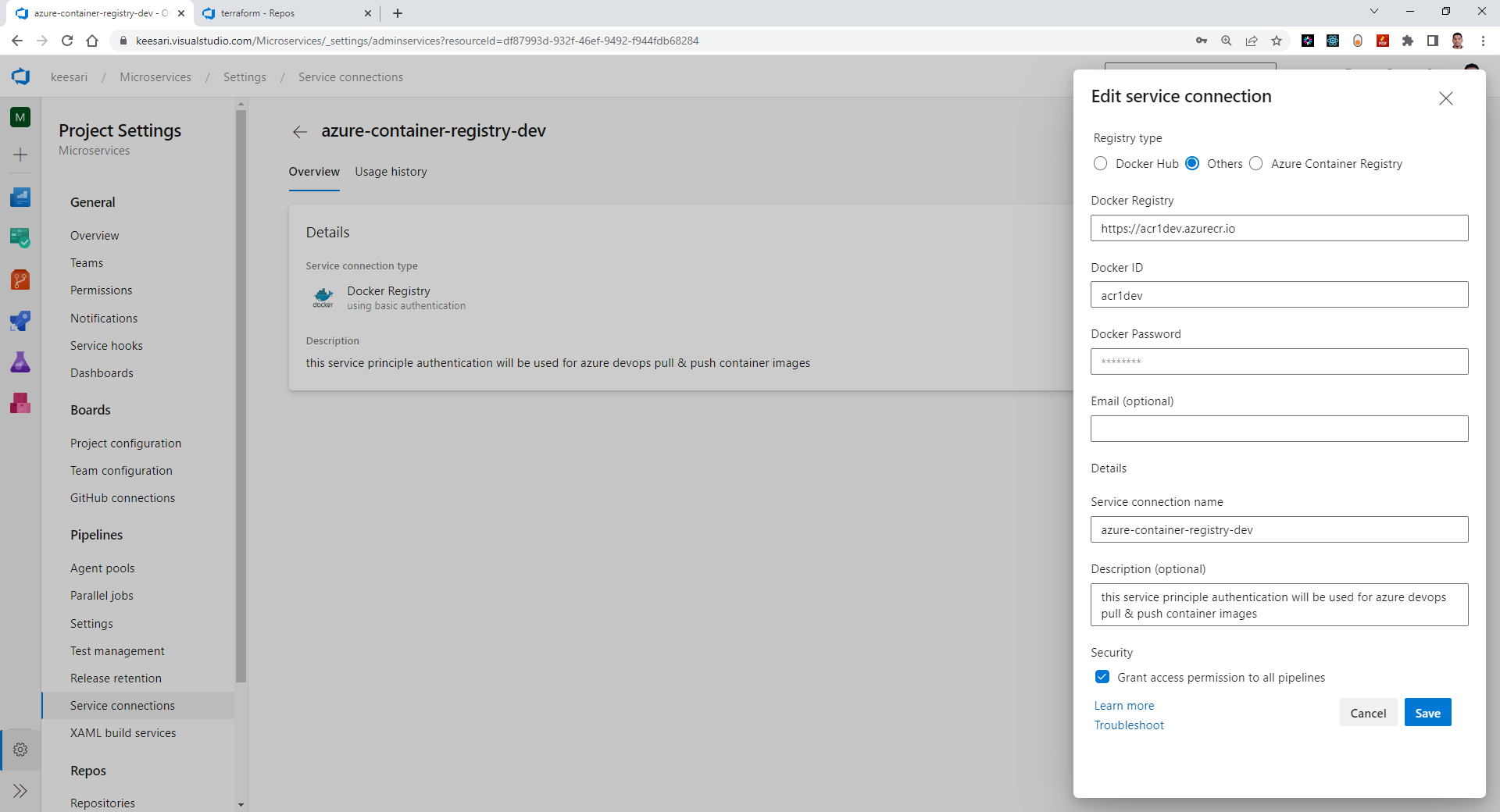Go to Settings breadcrumb

tap(245, 77)
